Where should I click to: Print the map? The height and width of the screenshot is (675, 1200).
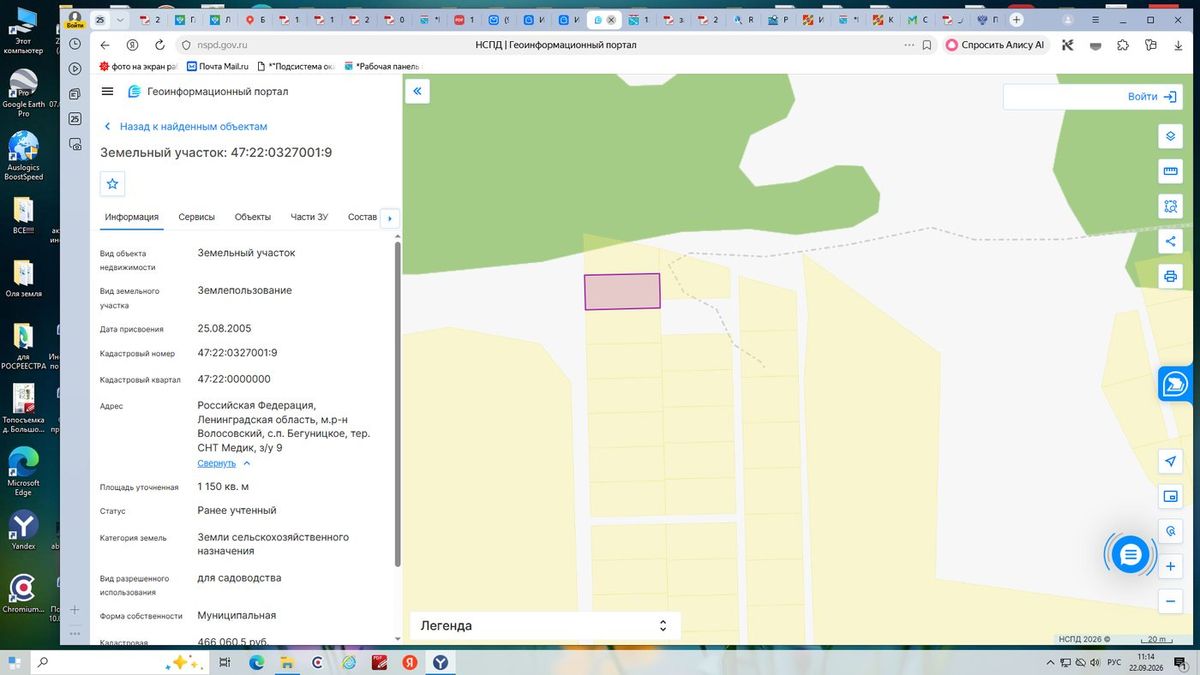(x=1170, y=276)
